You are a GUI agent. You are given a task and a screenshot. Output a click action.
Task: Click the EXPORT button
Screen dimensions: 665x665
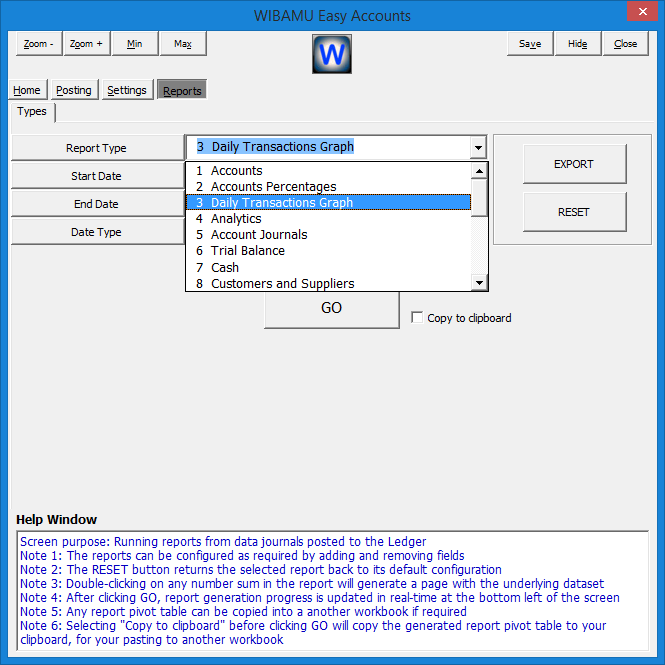(574, 164)
